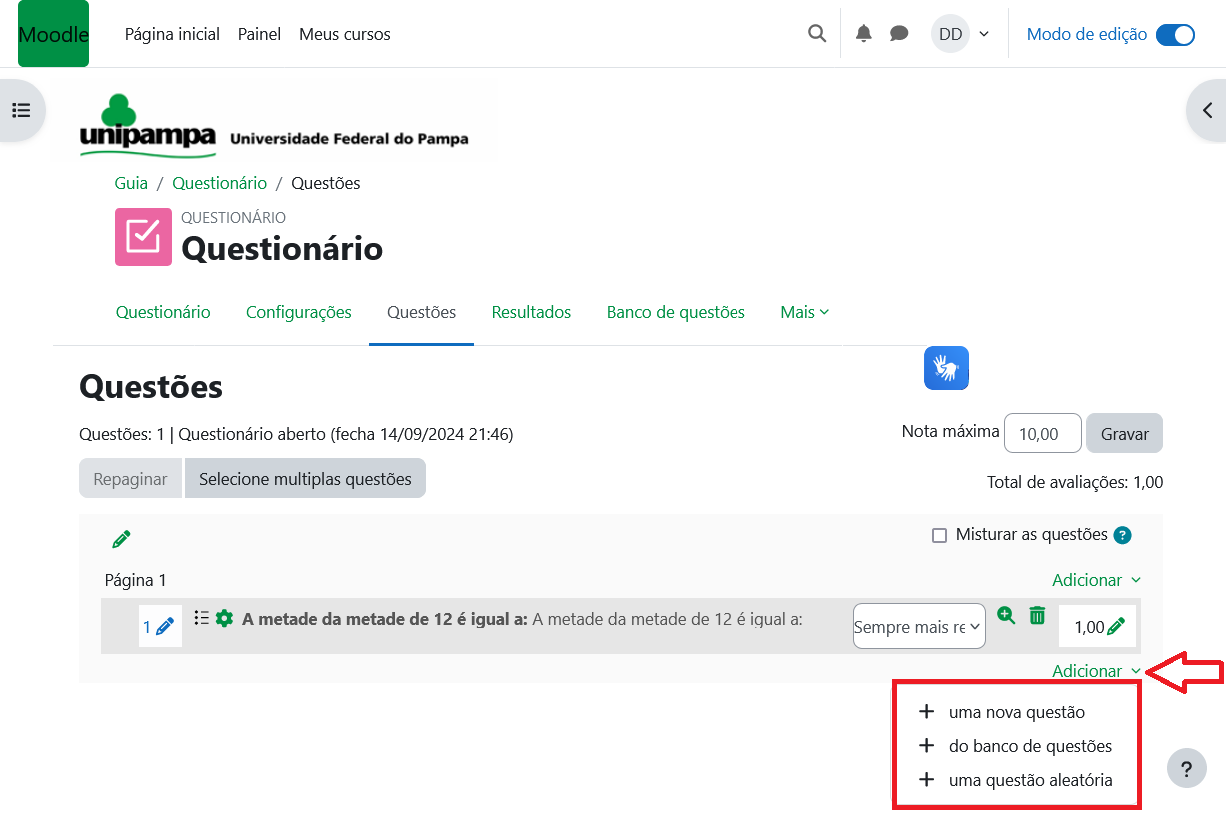Open the course index drawer icon
The width and height of the screenshot is (1226, 818).
point(21,110)
